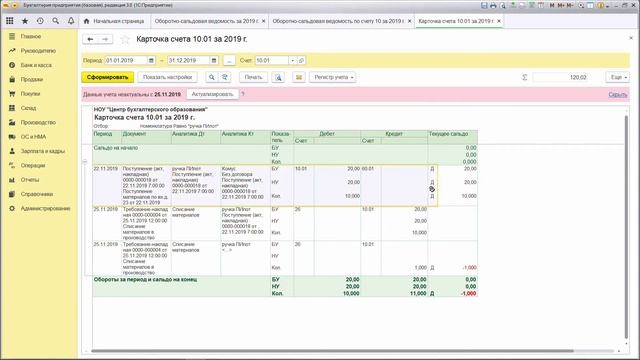
Task: Click the period start date field
Action: pos(126,60)
